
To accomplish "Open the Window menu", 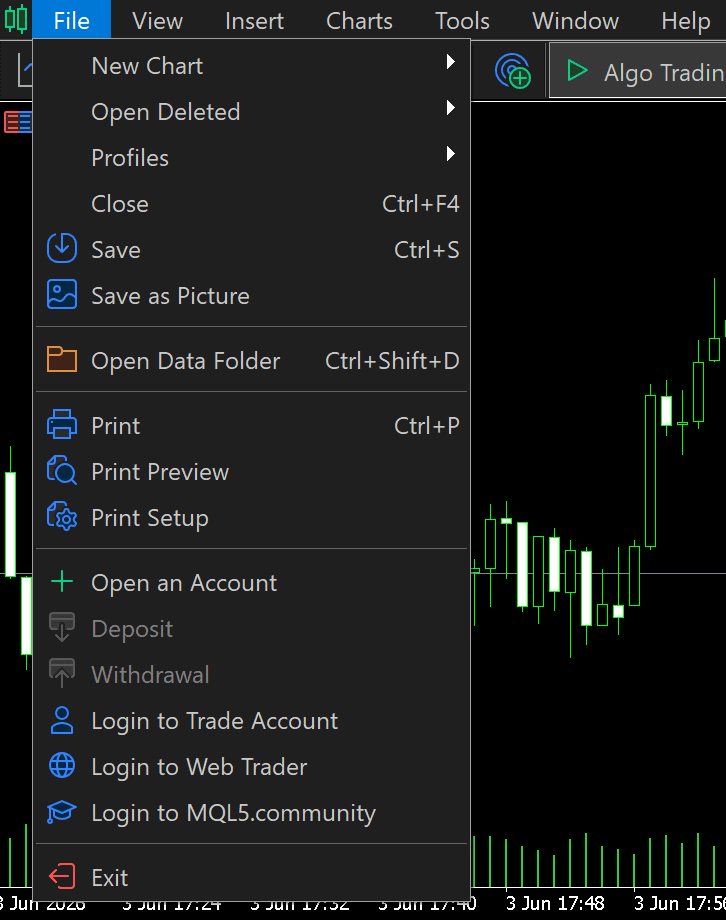I will pyautogui.click(x=575, y=21).
